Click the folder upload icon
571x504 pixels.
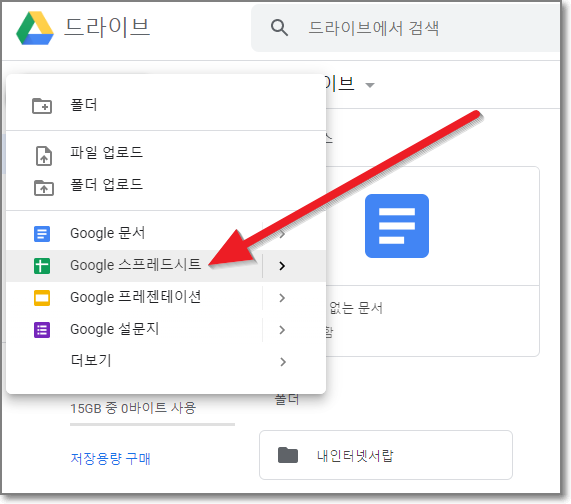[44, 188]
